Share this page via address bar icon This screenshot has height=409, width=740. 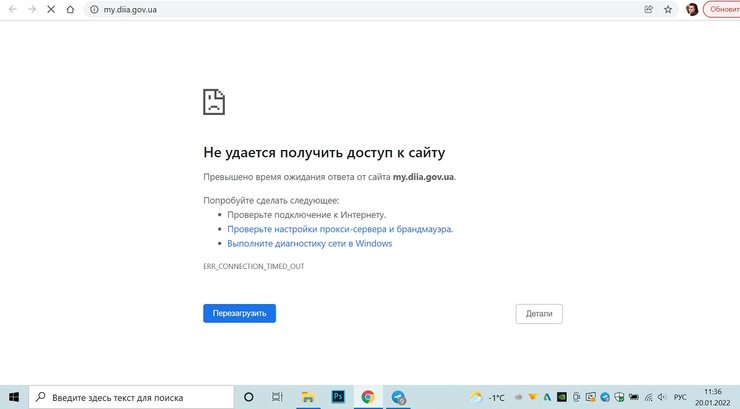coord(648,9)
